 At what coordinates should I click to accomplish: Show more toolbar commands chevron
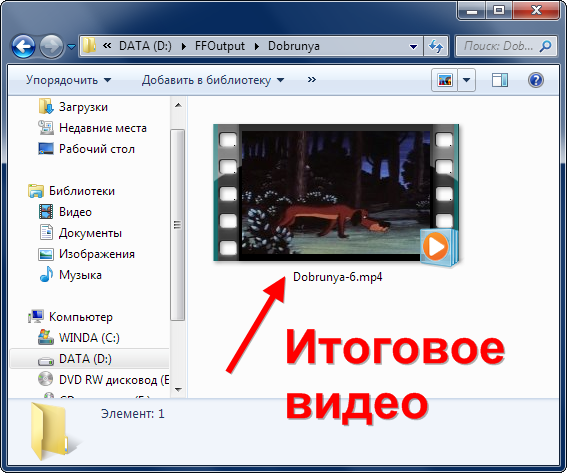pyautogui.click(x=312, y=80)
